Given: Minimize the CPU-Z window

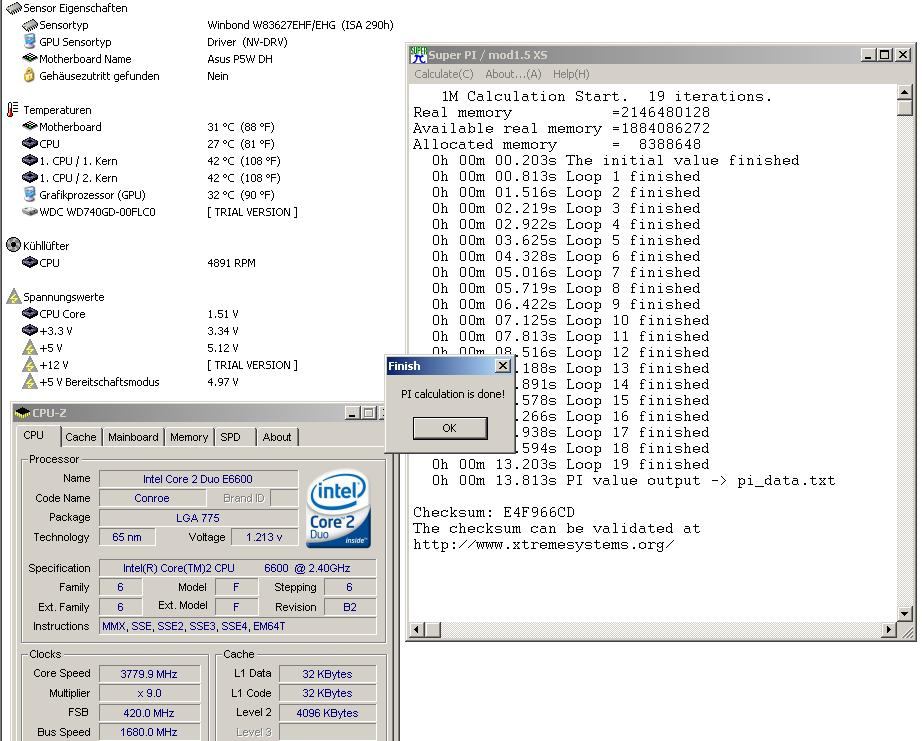Looking at the screenshot, I should pyautogui.click(x=352, y=413).
